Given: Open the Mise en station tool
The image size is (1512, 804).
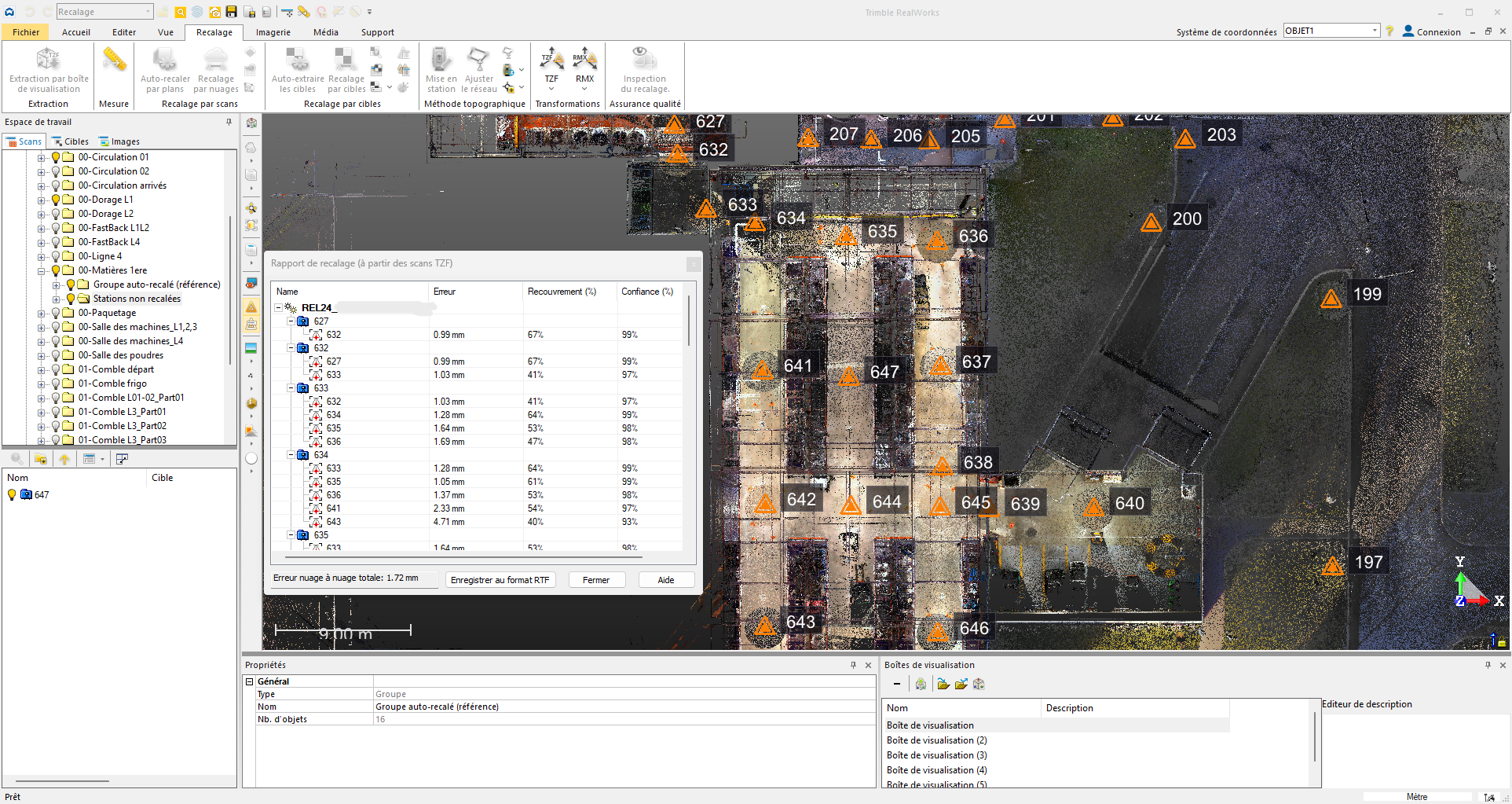Looking at the screenshot, I should [x=441, y=69].
